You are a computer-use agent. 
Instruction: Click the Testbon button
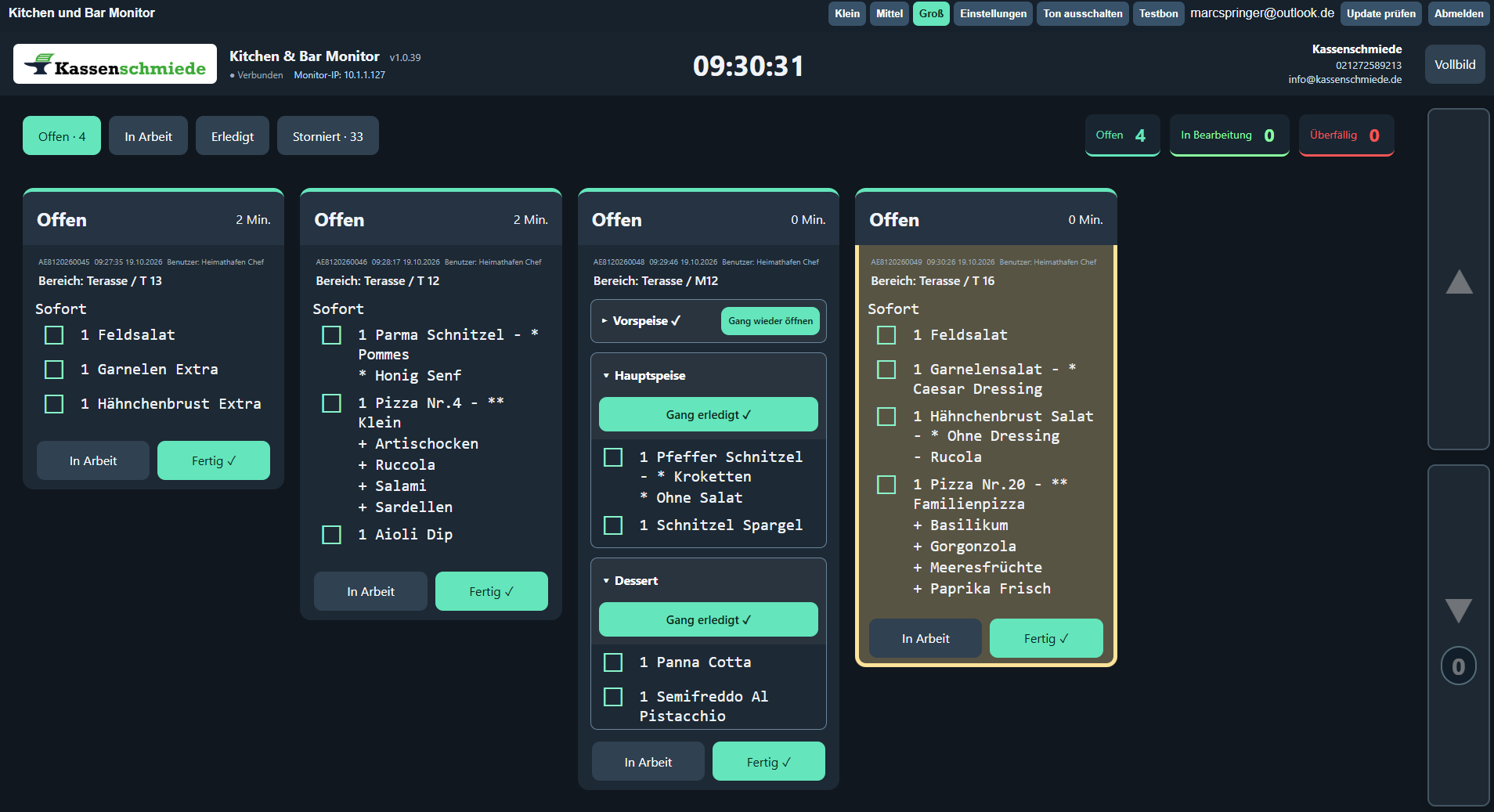click(1158, 13)
